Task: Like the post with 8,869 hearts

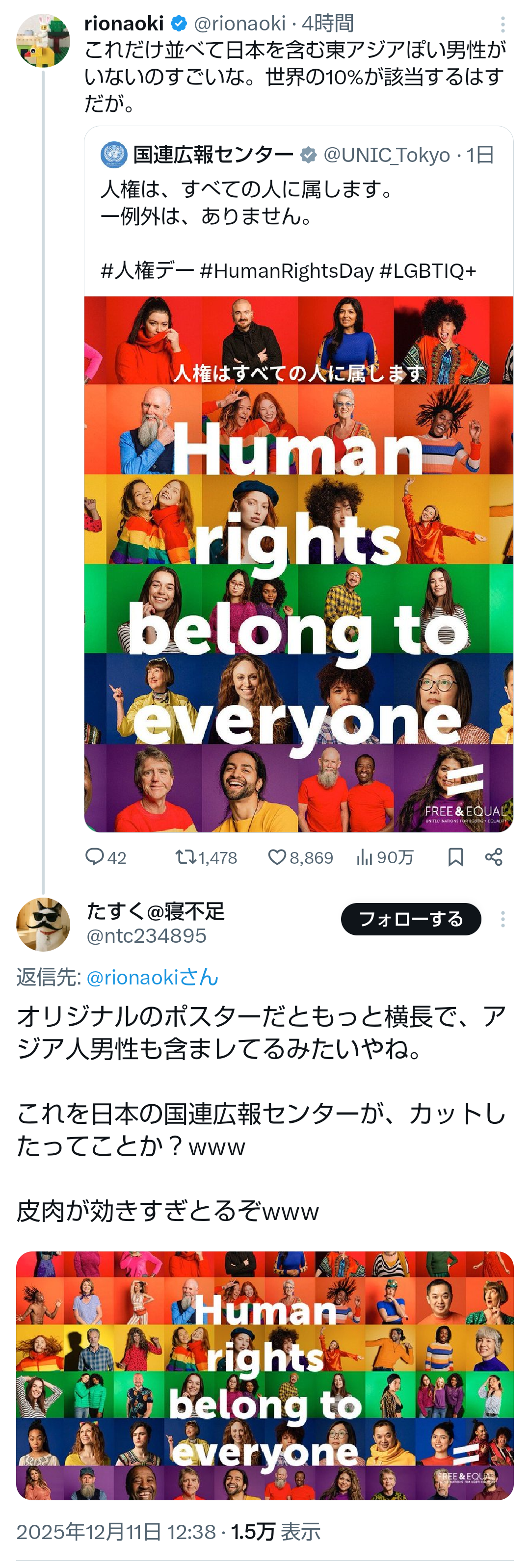Action: [x=277, y=857]
